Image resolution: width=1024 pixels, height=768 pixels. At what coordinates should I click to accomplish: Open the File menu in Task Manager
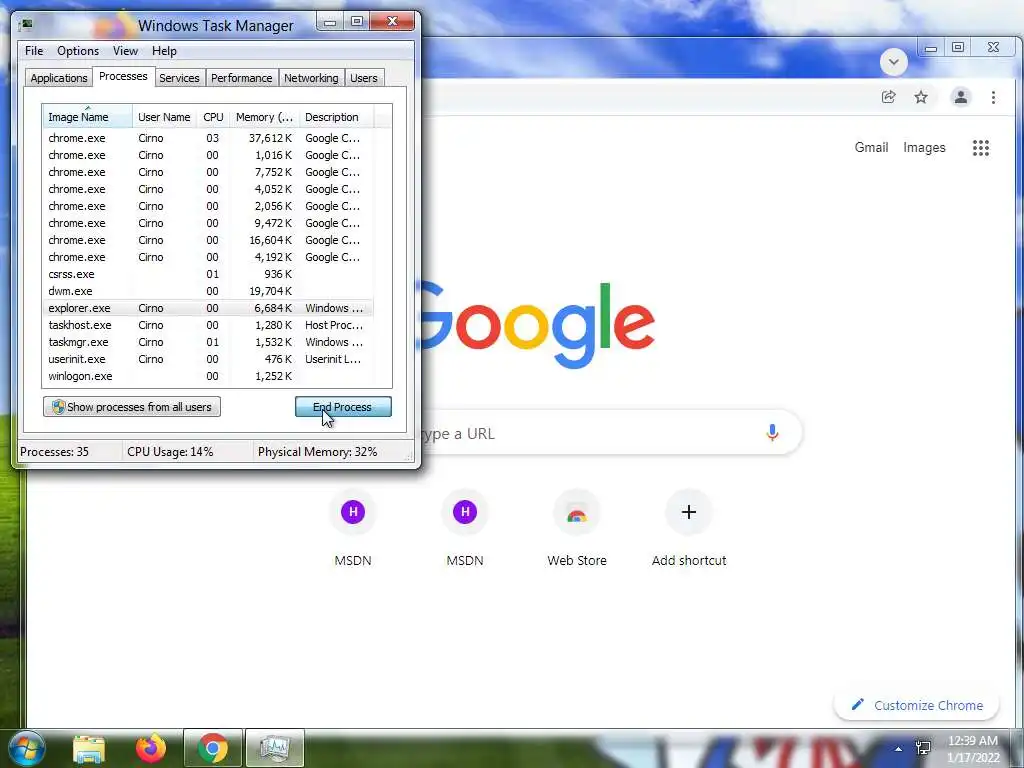[34, 51]
